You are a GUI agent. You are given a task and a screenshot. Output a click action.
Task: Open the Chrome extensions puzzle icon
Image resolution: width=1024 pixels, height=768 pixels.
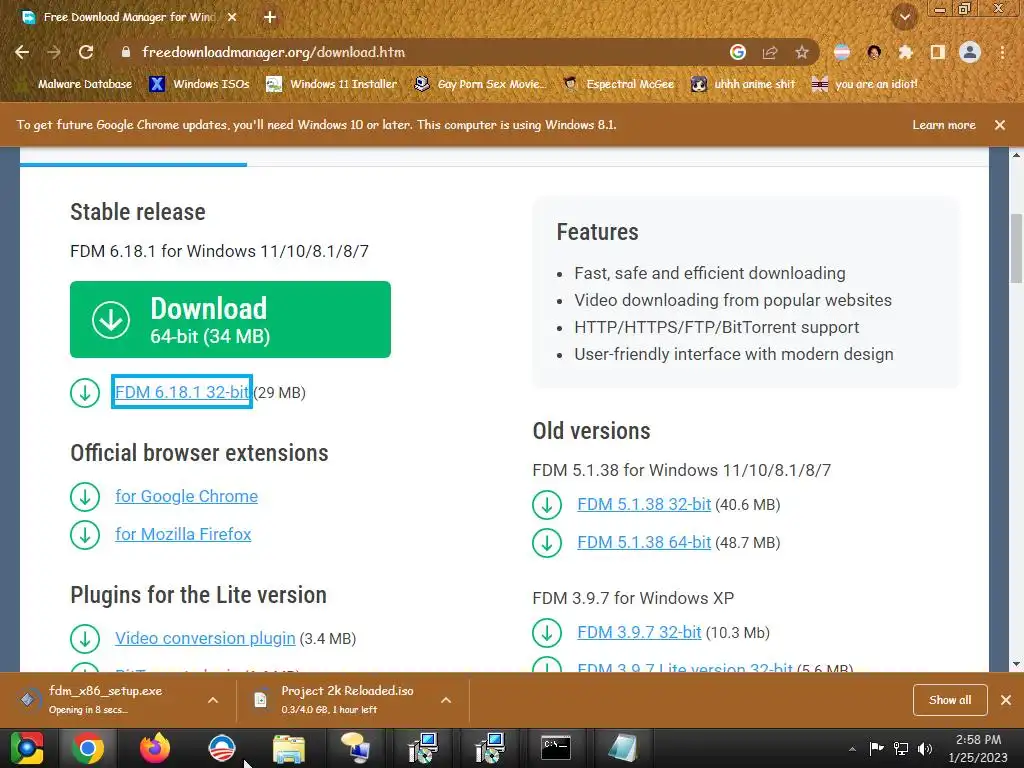905,52
